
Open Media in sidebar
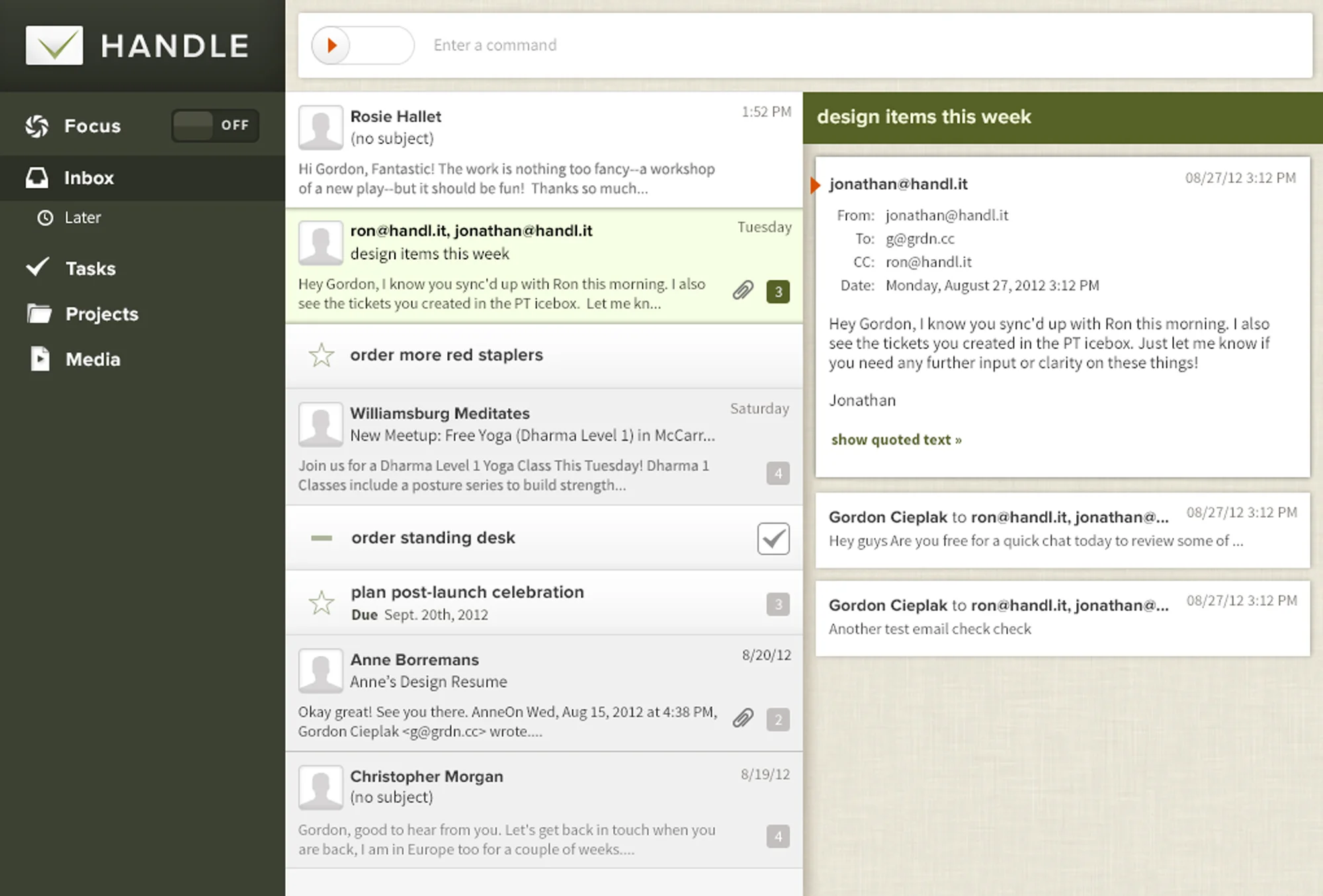(93, 359)
